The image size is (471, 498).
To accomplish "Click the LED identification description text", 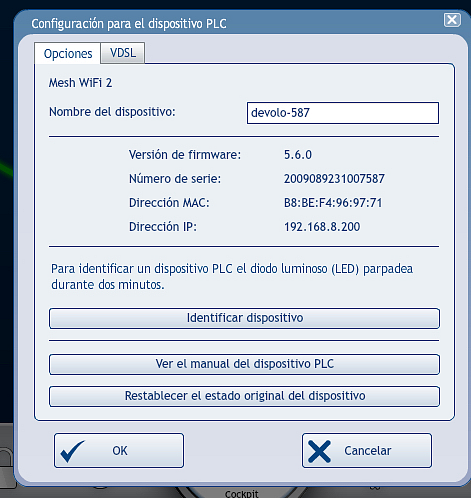I will click(232, 277).
